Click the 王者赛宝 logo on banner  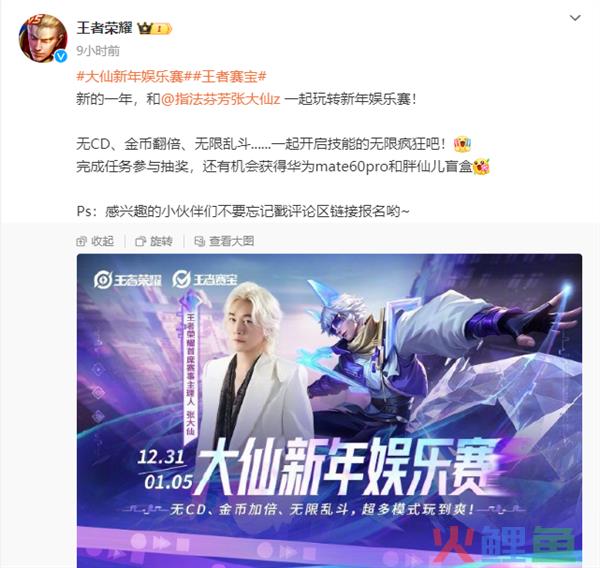coord(205,279)
